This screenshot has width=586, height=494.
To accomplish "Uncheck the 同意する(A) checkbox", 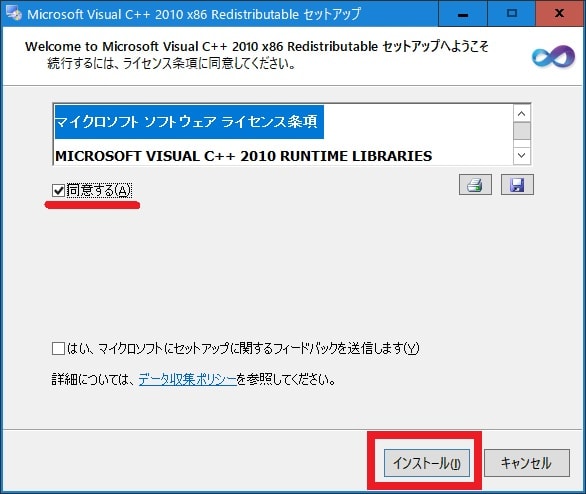I will [58, 191].
